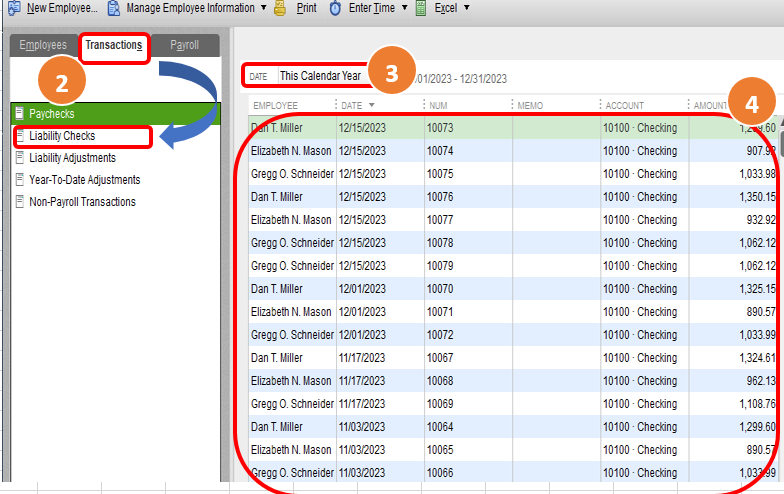Toggle the Date column sort arrow

(x=372, y=105)
